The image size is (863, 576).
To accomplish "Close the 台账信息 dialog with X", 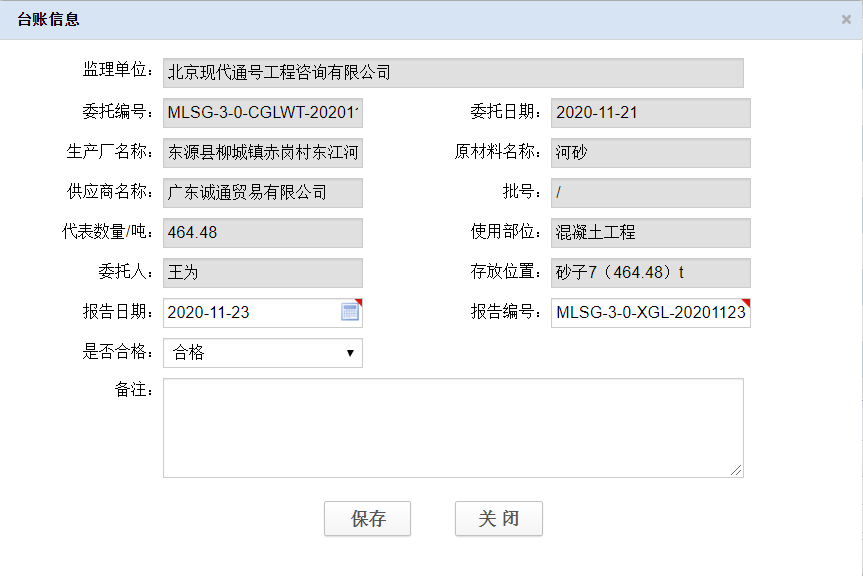I will (846, 20).
